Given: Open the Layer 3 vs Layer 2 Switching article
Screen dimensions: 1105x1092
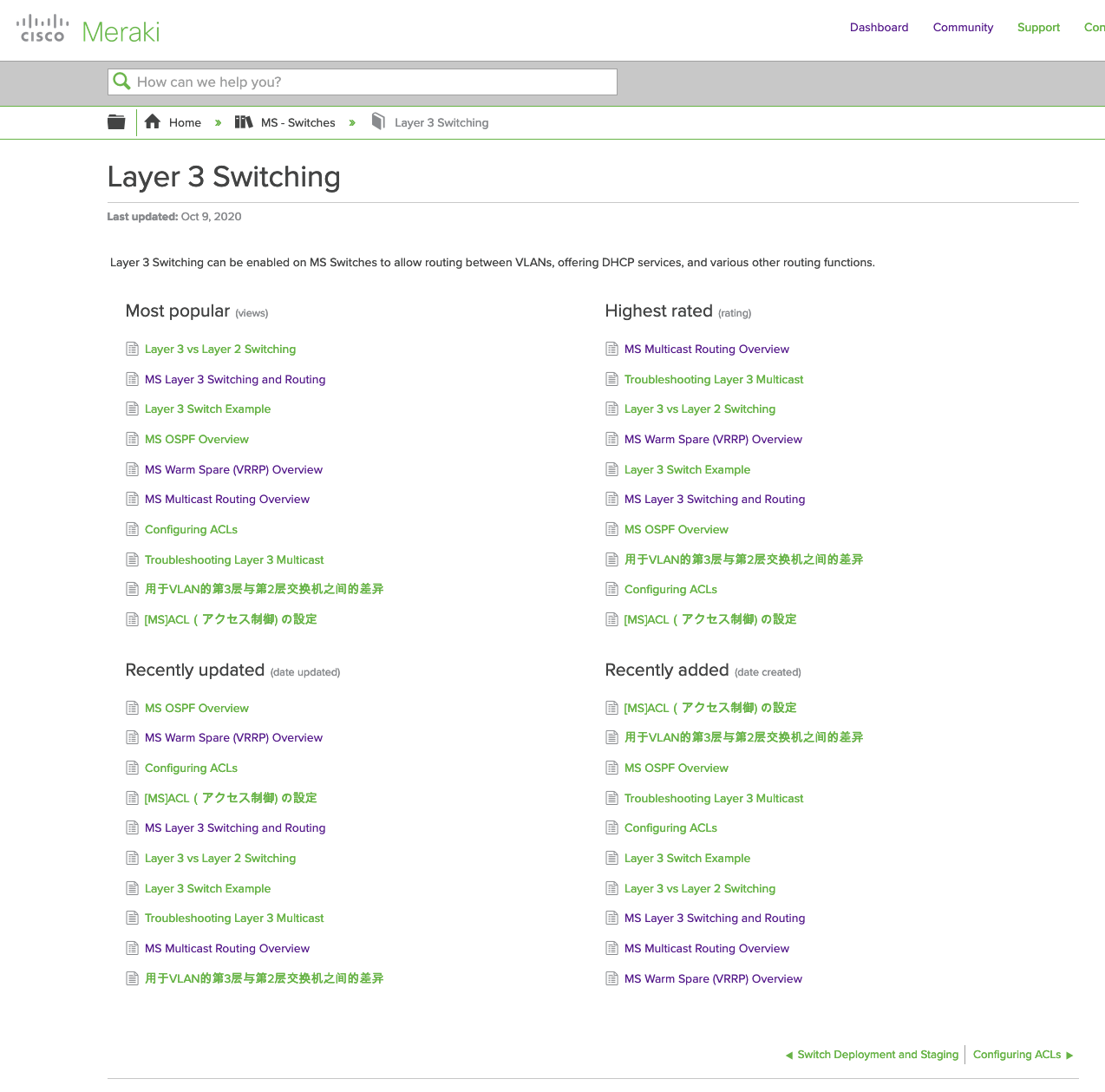Looking at the screenshot, I should click(x=220, y=349).
